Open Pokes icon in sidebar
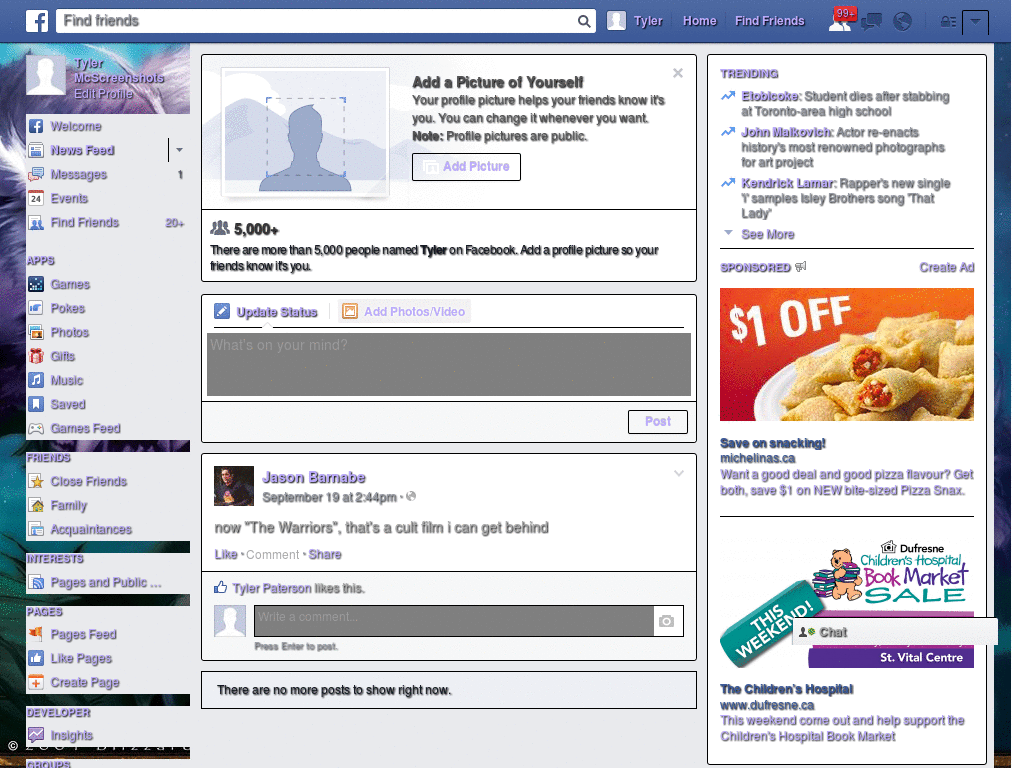This screenshot has width=1024, height=768. click(x=36, y=308)
